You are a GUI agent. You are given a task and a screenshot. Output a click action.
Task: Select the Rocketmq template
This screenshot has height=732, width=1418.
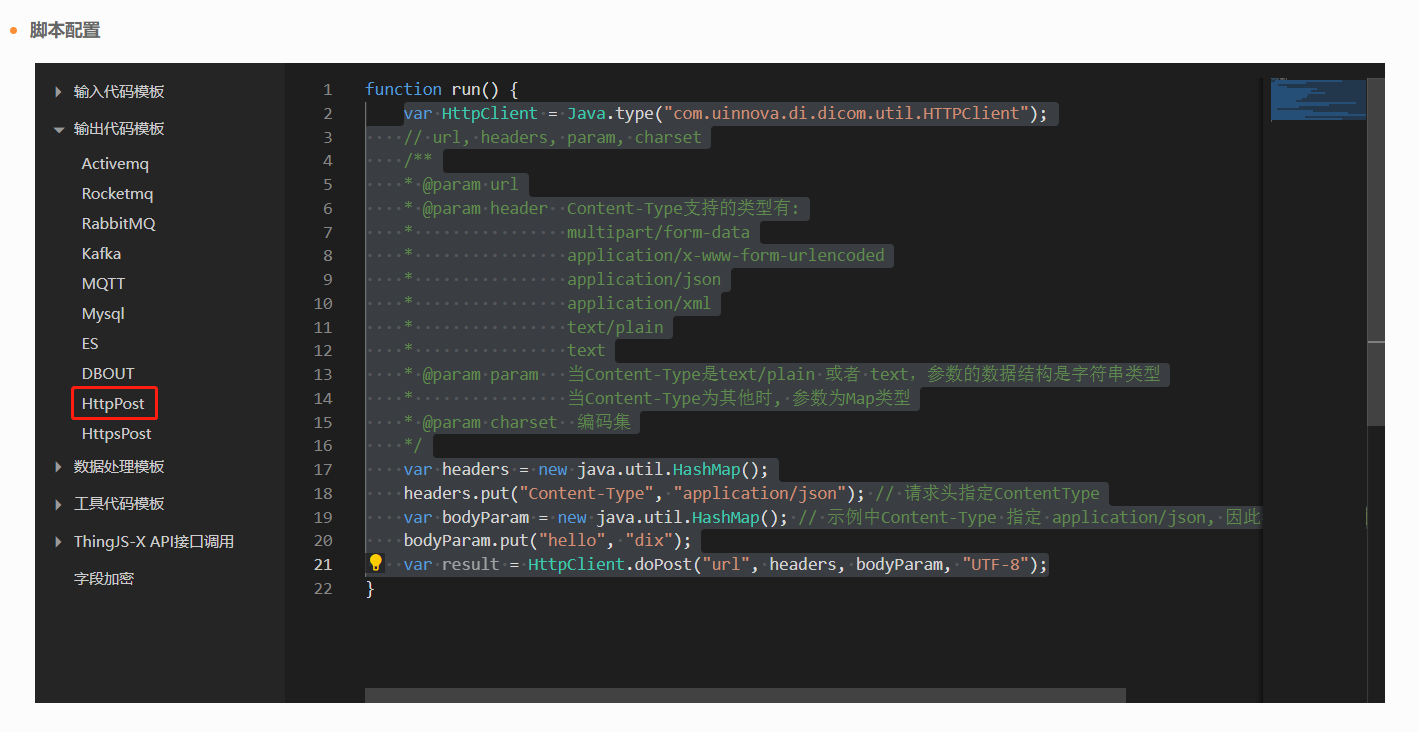[118, 194]
